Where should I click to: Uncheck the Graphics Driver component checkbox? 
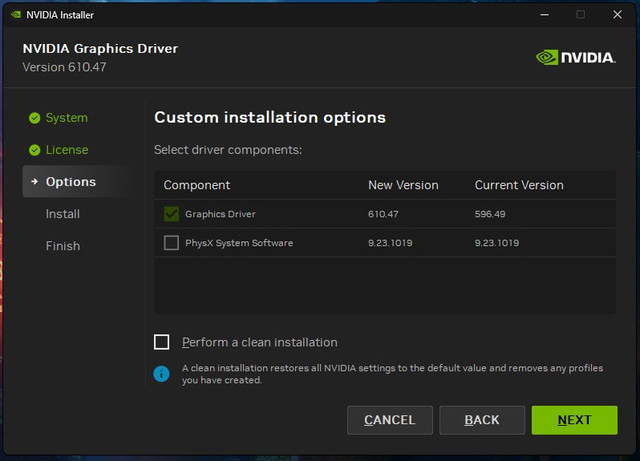pos(171,214)
